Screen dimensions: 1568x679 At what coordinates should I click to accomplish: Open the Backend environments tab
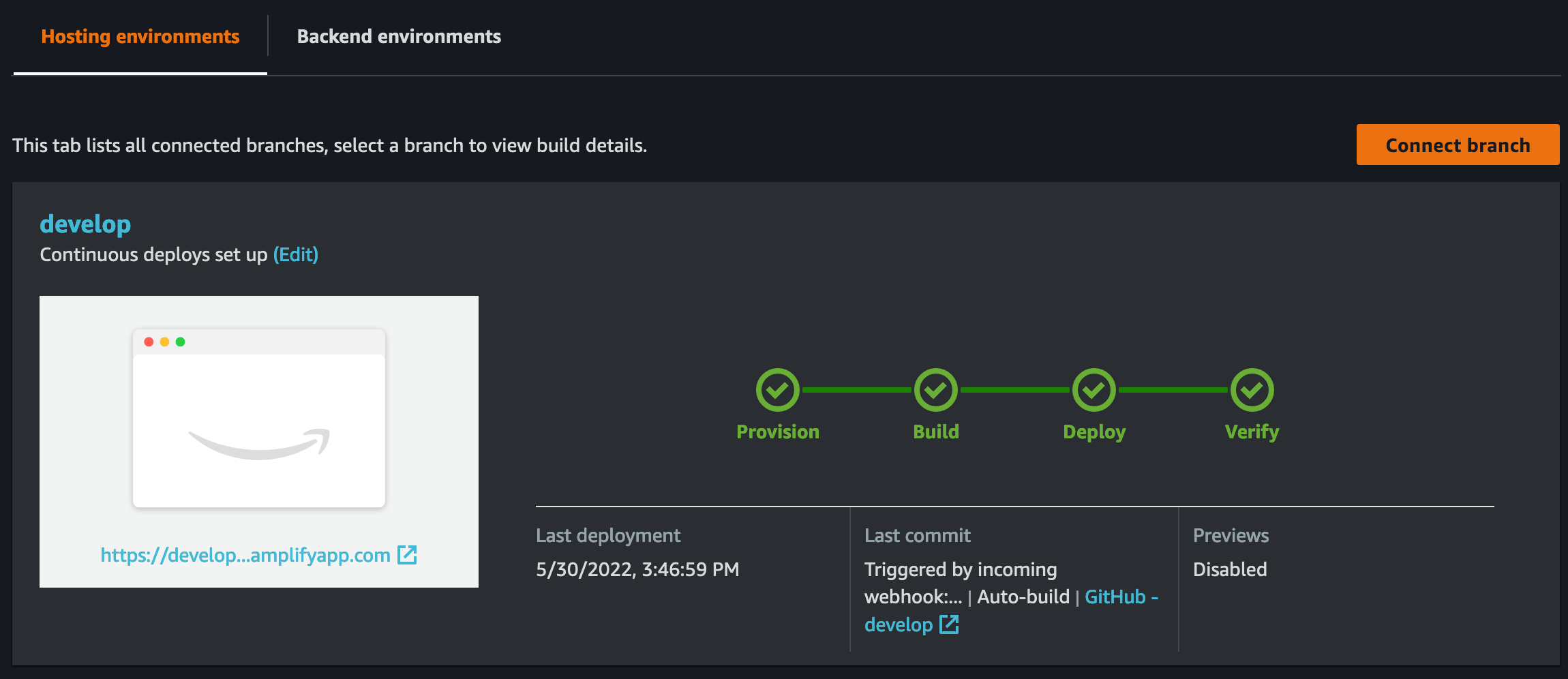pyautogui.click(x=399, y=37)
